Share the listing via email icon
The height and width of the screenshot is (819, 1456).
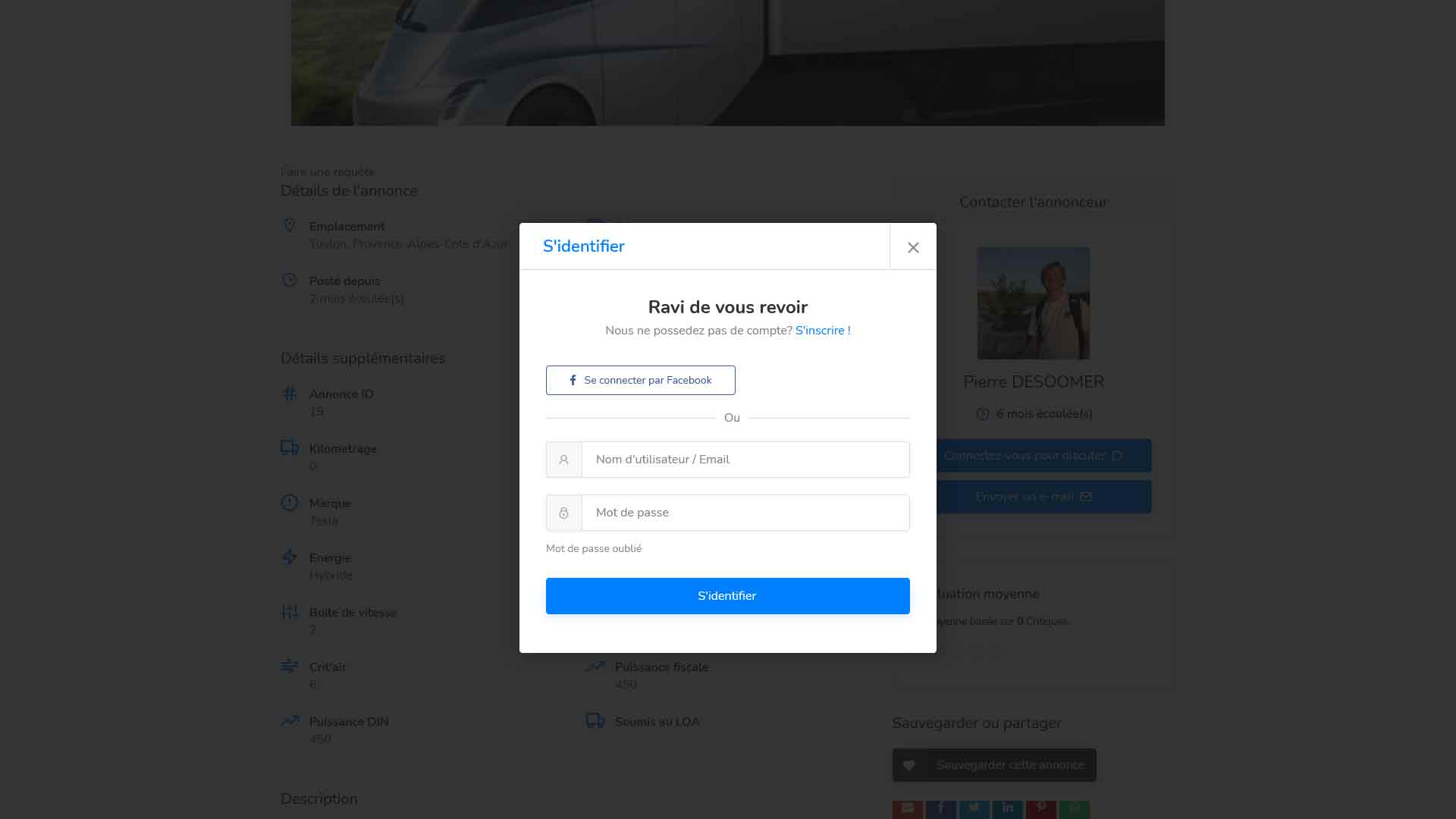tap(908, 809)
